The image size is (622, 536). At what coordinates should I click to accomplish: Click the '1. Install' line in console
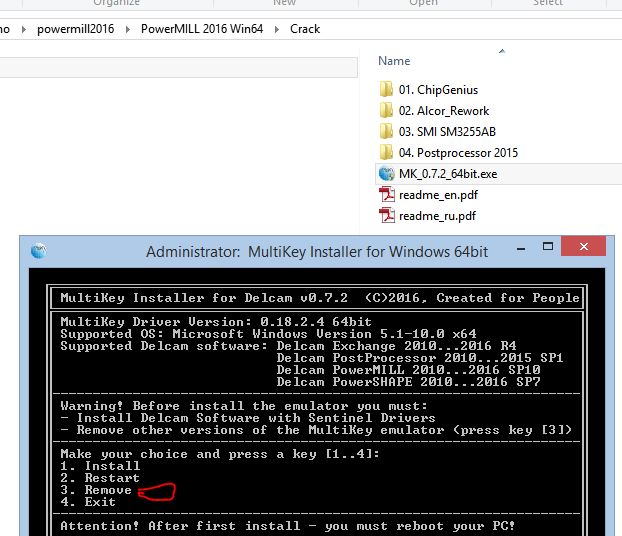pos(100,466)
